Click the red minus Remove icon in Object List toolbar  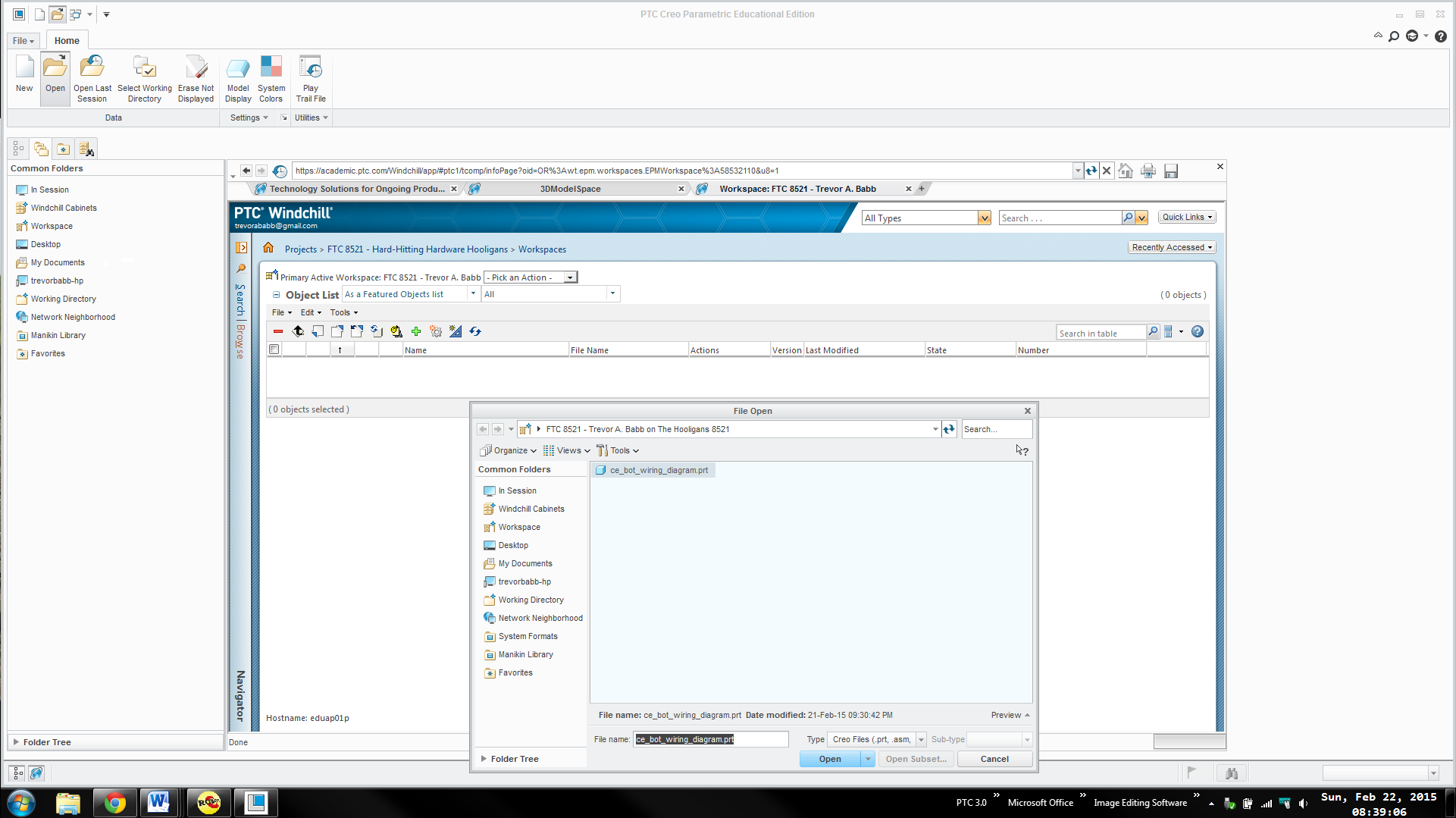click(277, 331)
